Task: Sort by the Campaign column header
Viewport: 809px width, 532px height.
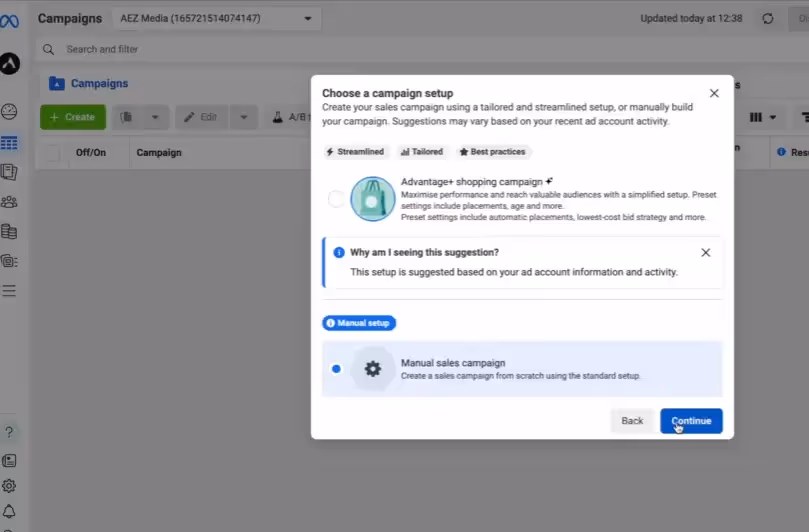Action: click(159, 153)
